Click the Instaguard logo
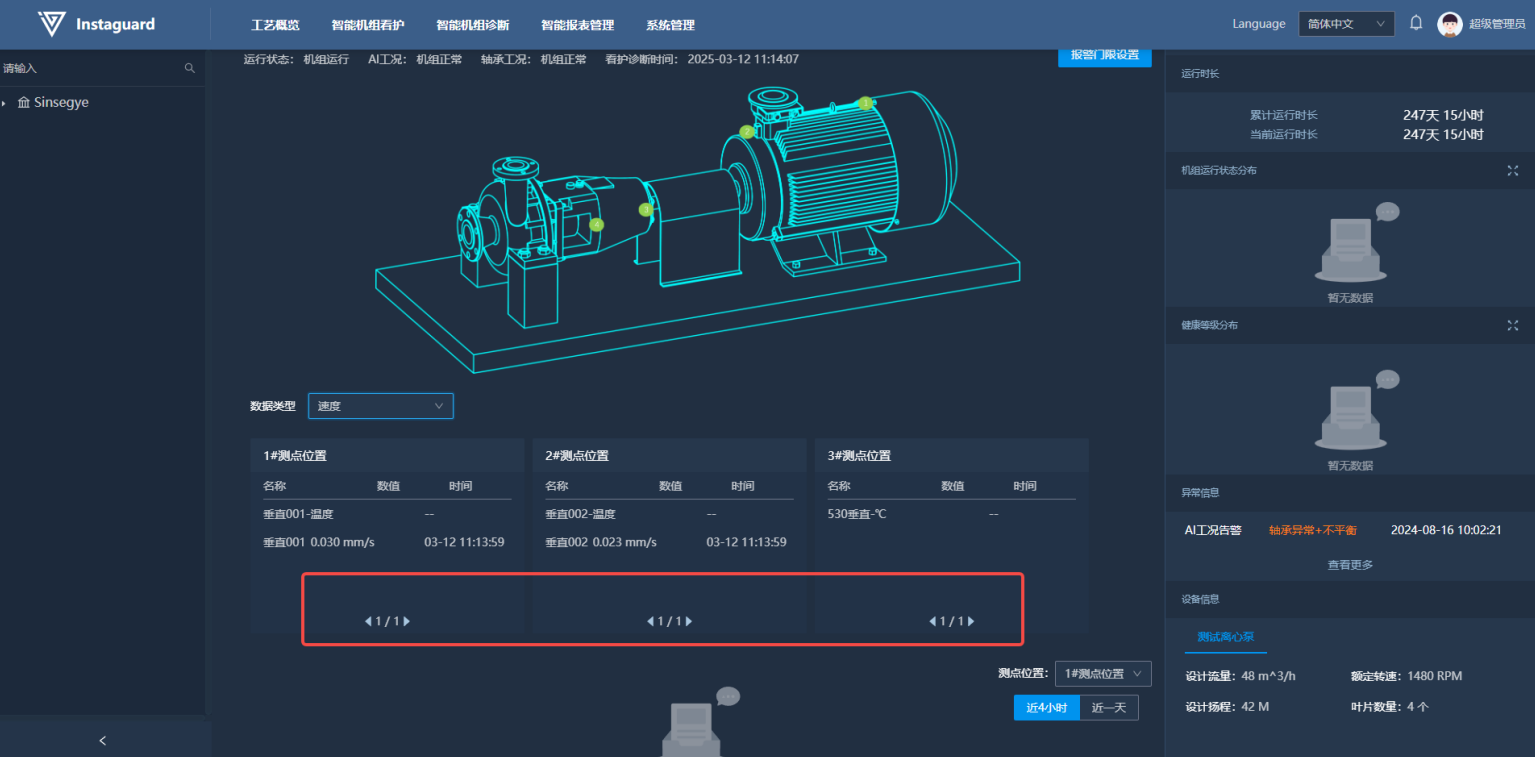The image size is (1535, 757). click(96, 24)
